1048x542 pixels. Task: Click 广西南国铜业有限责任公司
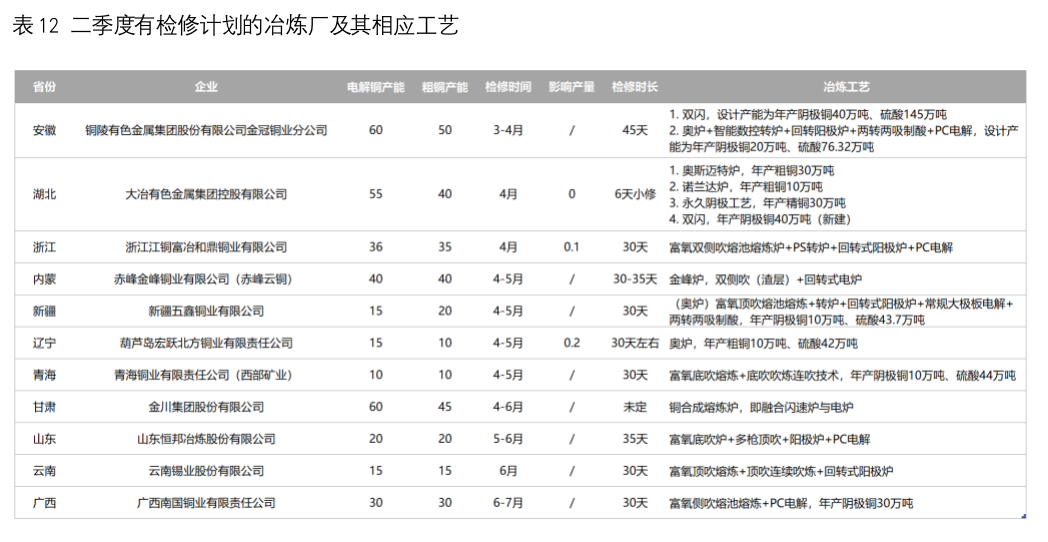(x=206, y=503)
